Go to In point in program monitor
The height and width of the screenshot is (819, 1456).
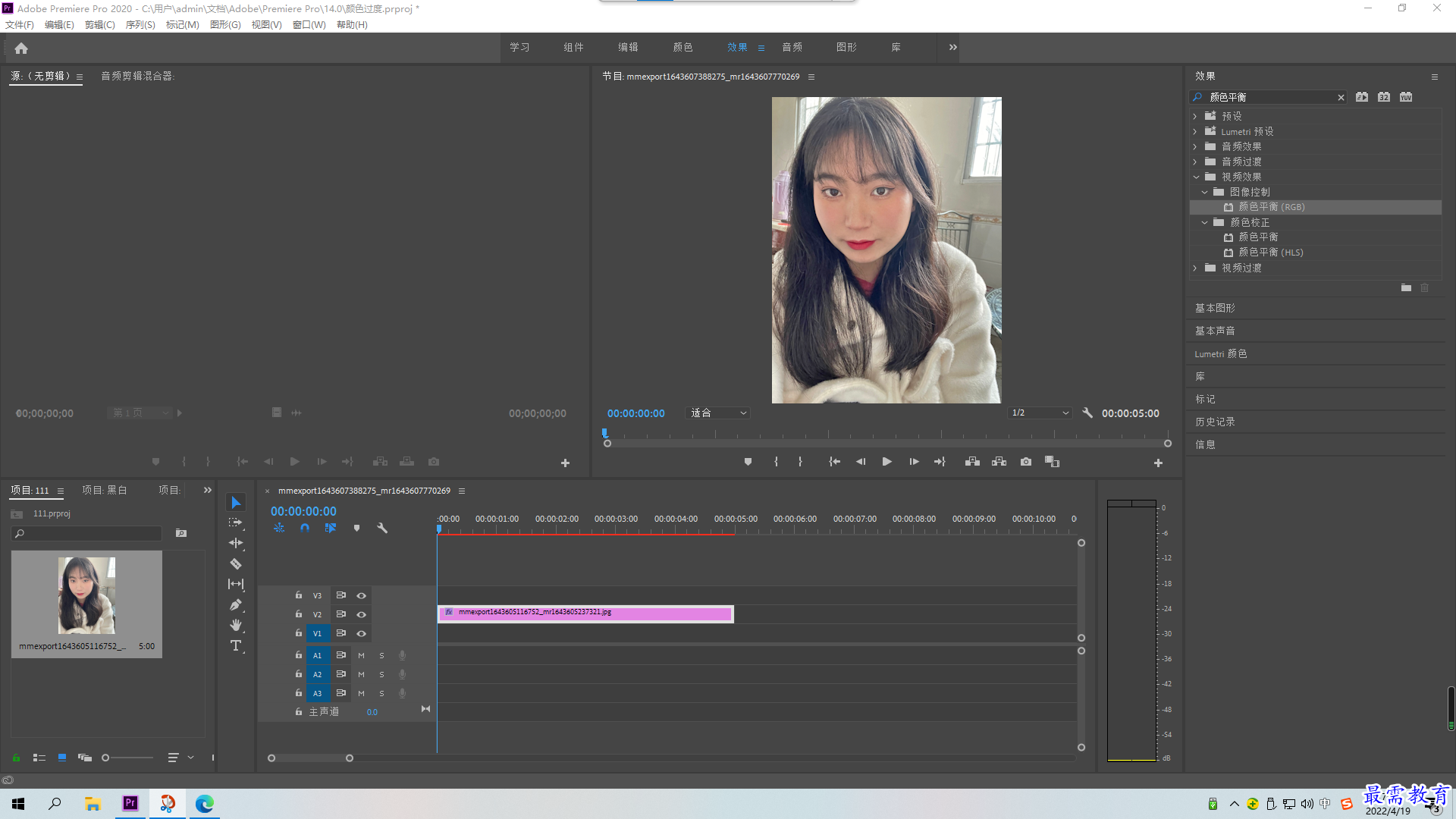(x=834, y=462)
